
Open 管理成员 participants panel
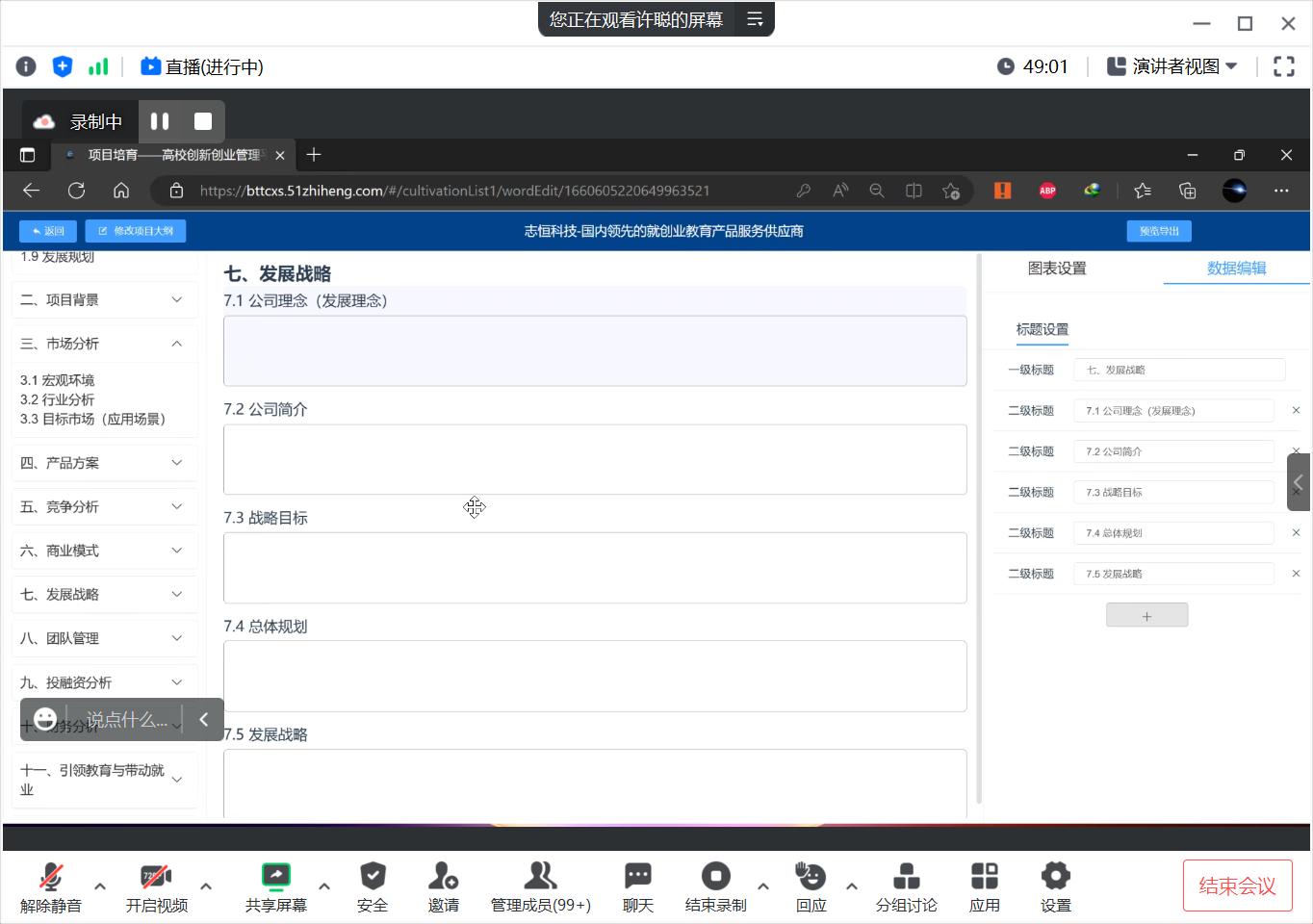coord(540,877)
